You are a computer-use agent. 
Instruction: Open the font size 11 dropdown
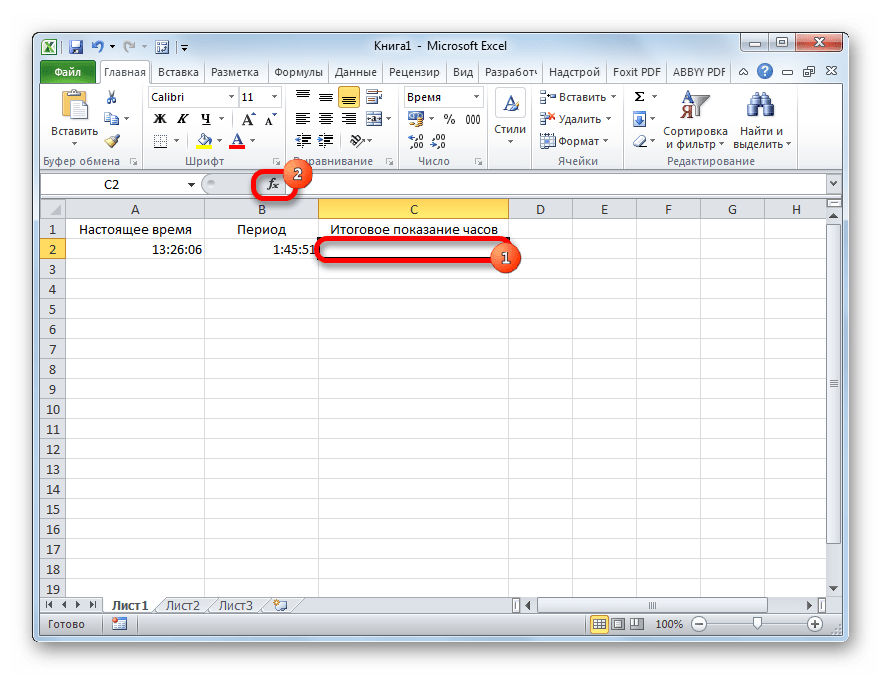pos(274,97)
